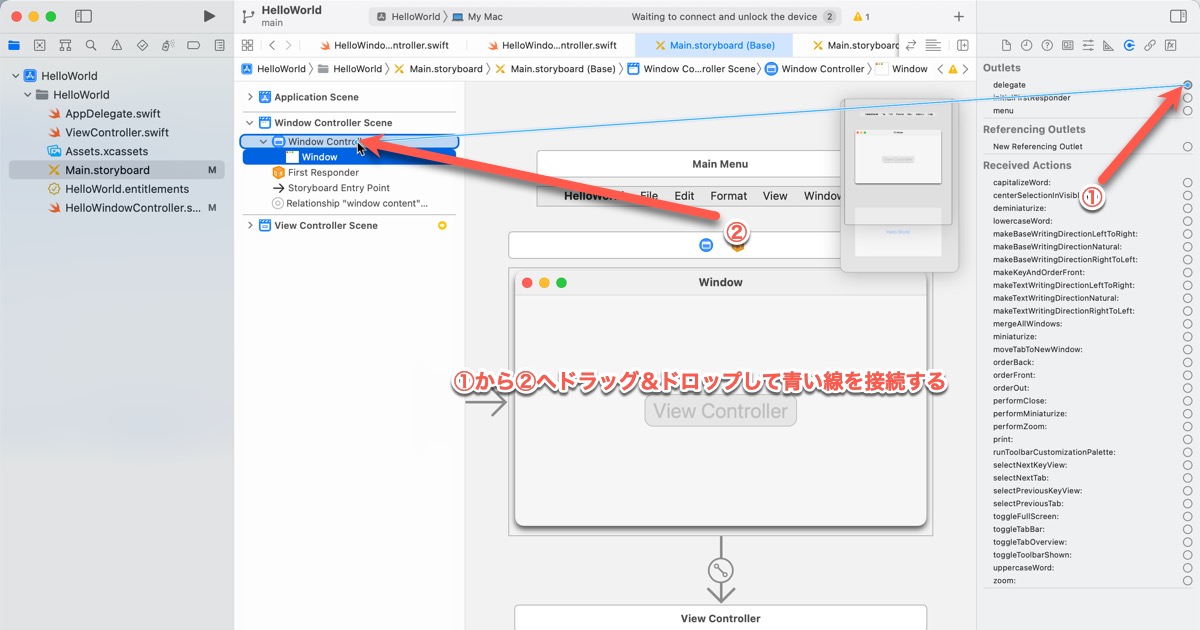Collapse the HelloWorld folder group
Image resolution: width=1200 pixels, height=630 pixels.
tap(28, 95)
